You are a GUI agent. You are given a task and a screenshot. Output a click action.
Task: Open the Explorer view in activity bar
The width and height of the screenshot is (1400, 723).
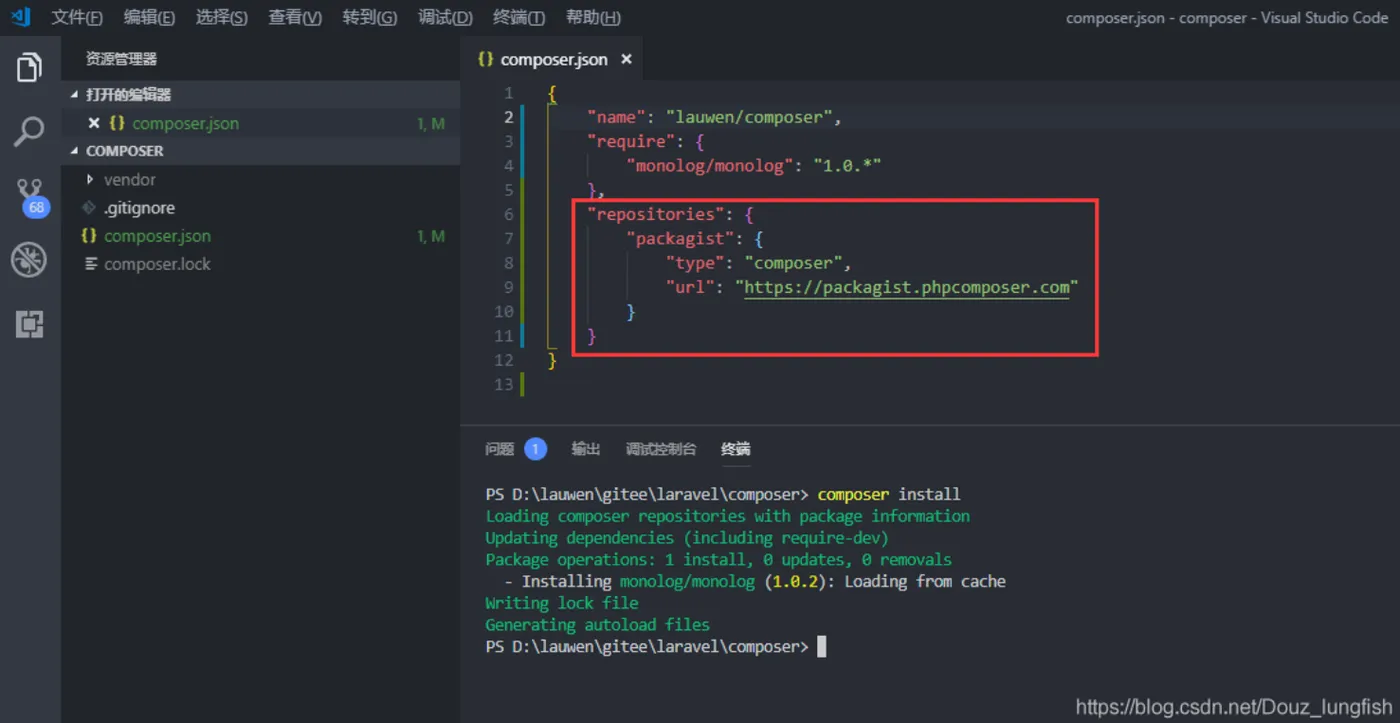coord(29,68)
